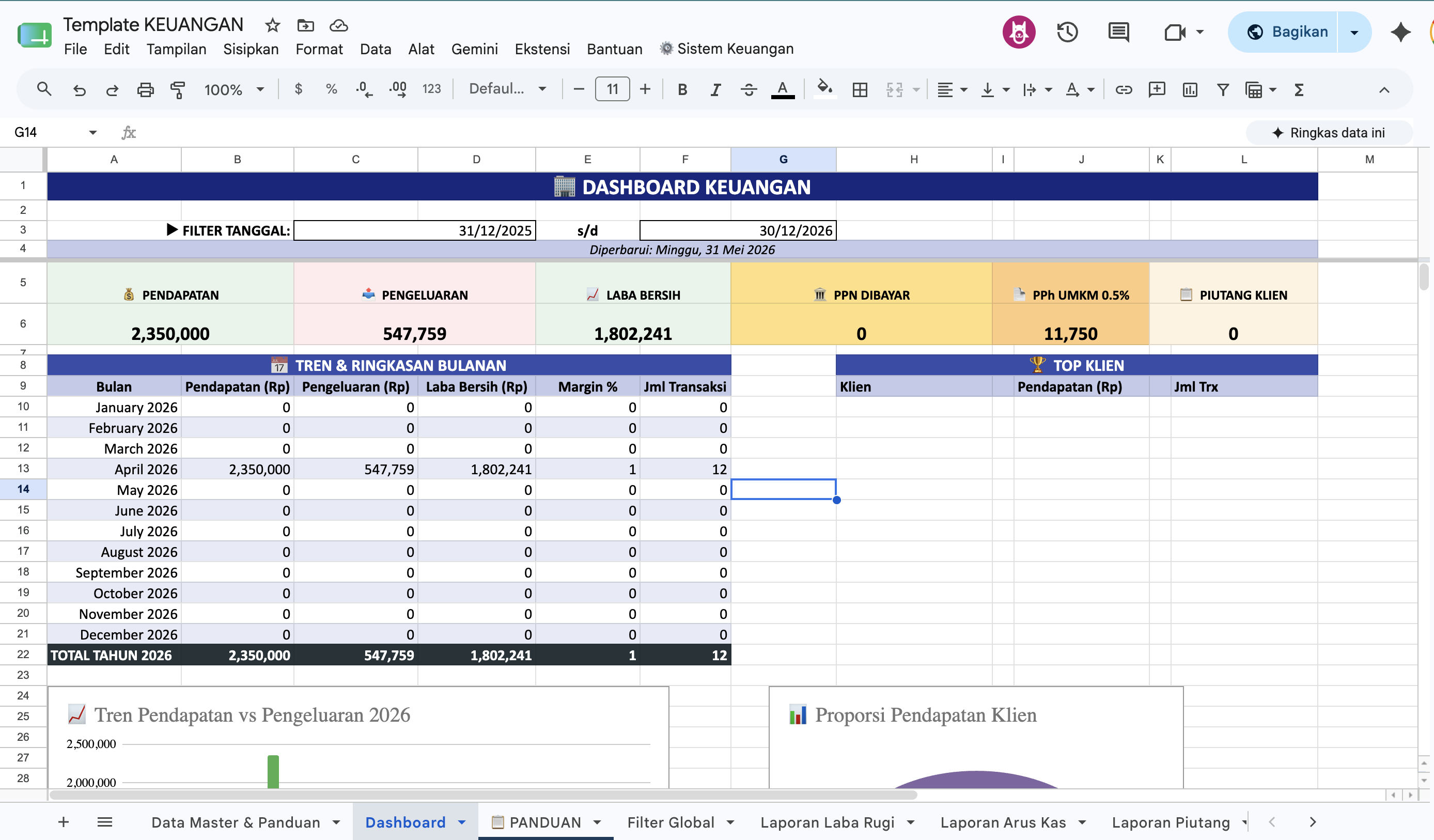The height and width of the screenshot is (840, 1434).
Task: Create a filter
Action: click(1223, 89)
